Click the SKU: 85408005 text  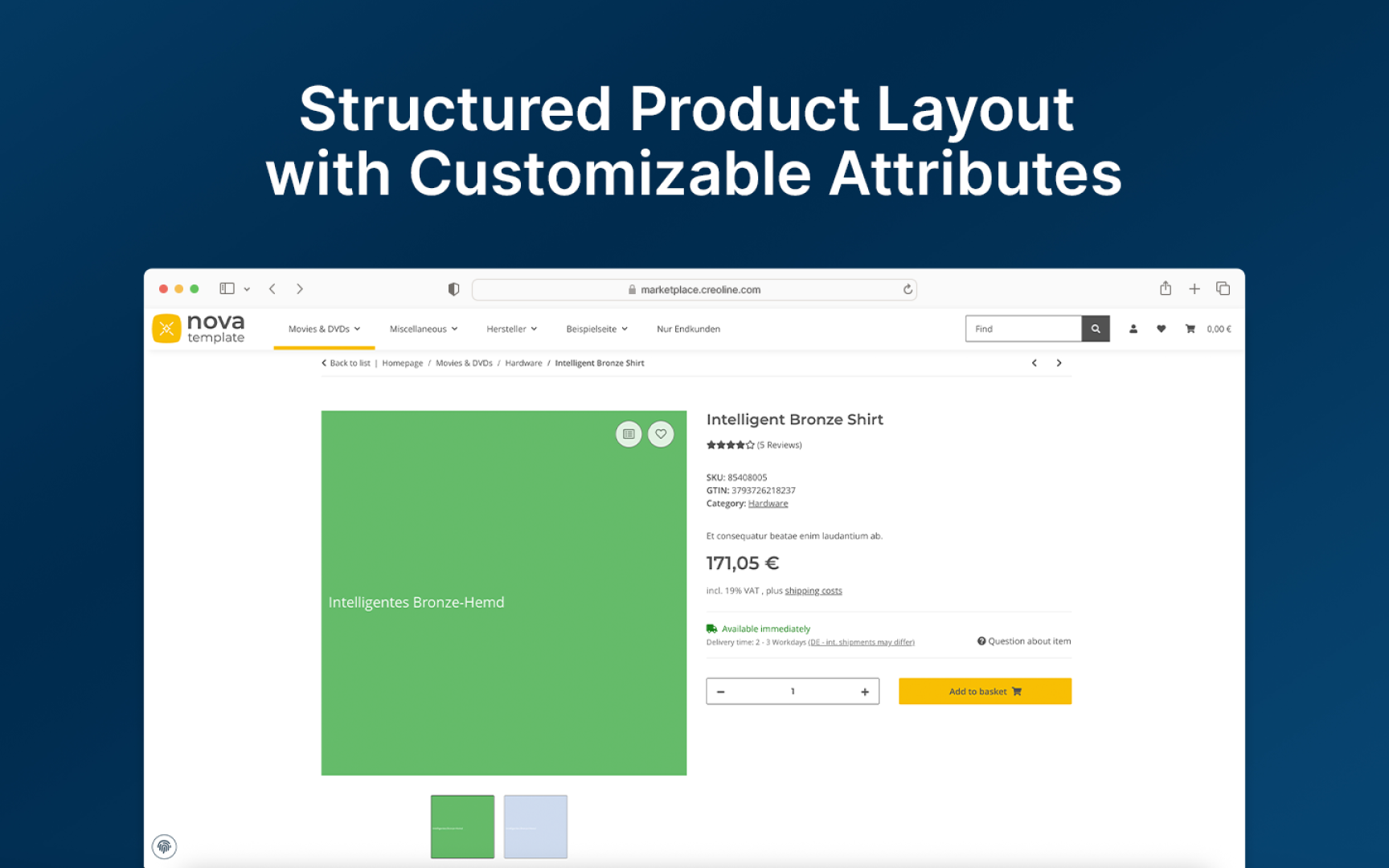coord(736,477)
